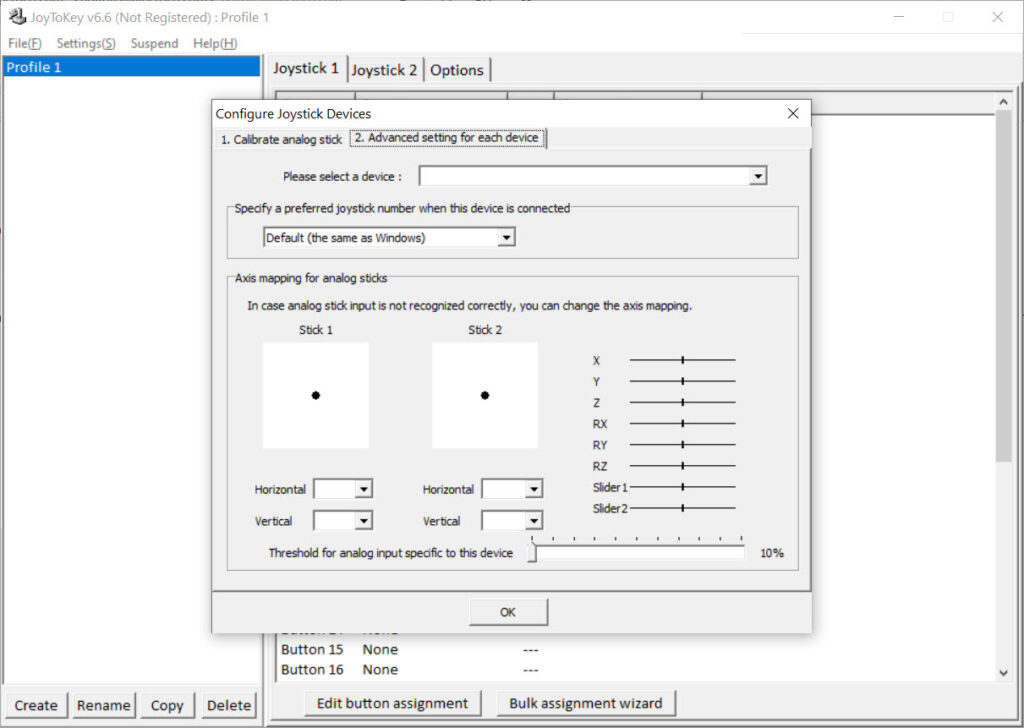
Task: Click the button list scroll up arrow
Action: 1004,102
